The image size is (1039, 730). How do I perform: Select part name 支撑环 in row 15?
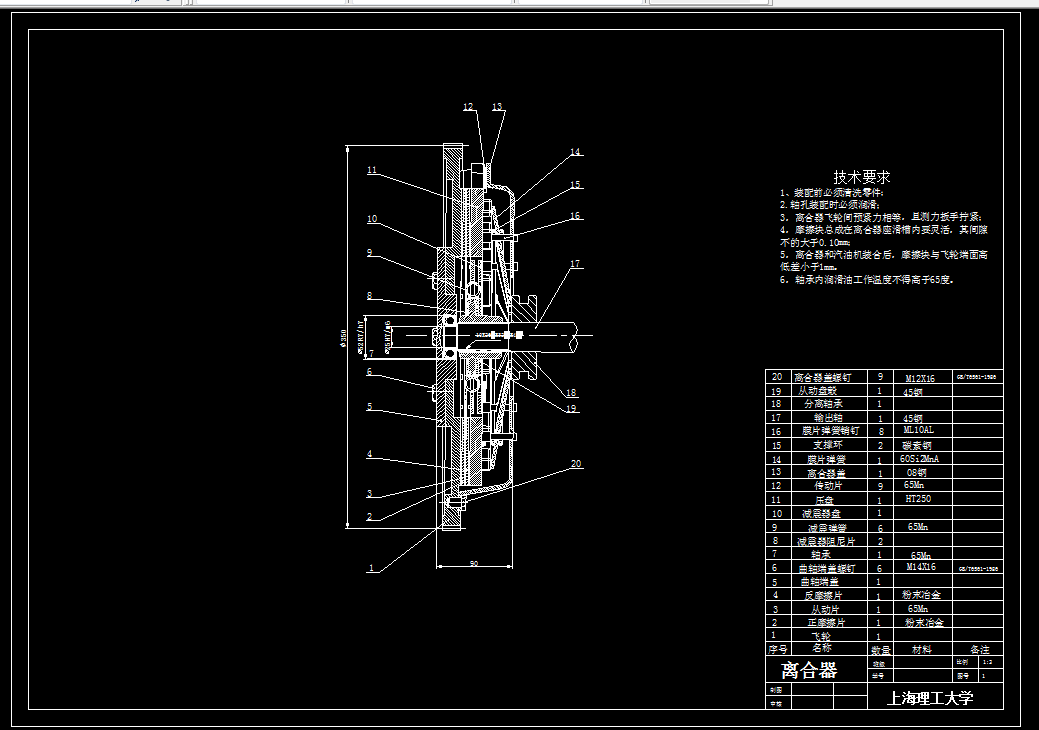(828, 444)
